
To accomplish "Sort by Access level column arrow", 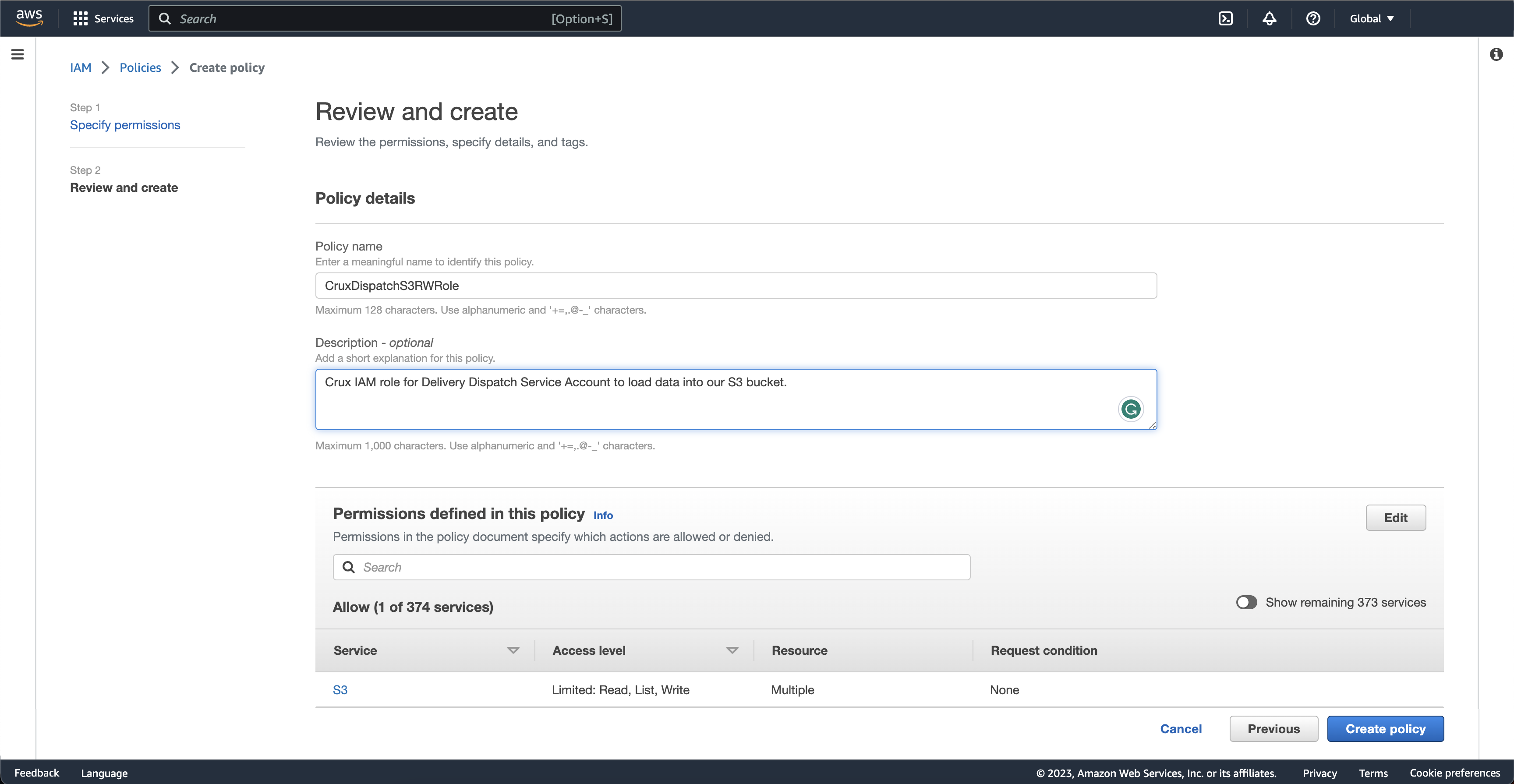I will click(732, 650).
